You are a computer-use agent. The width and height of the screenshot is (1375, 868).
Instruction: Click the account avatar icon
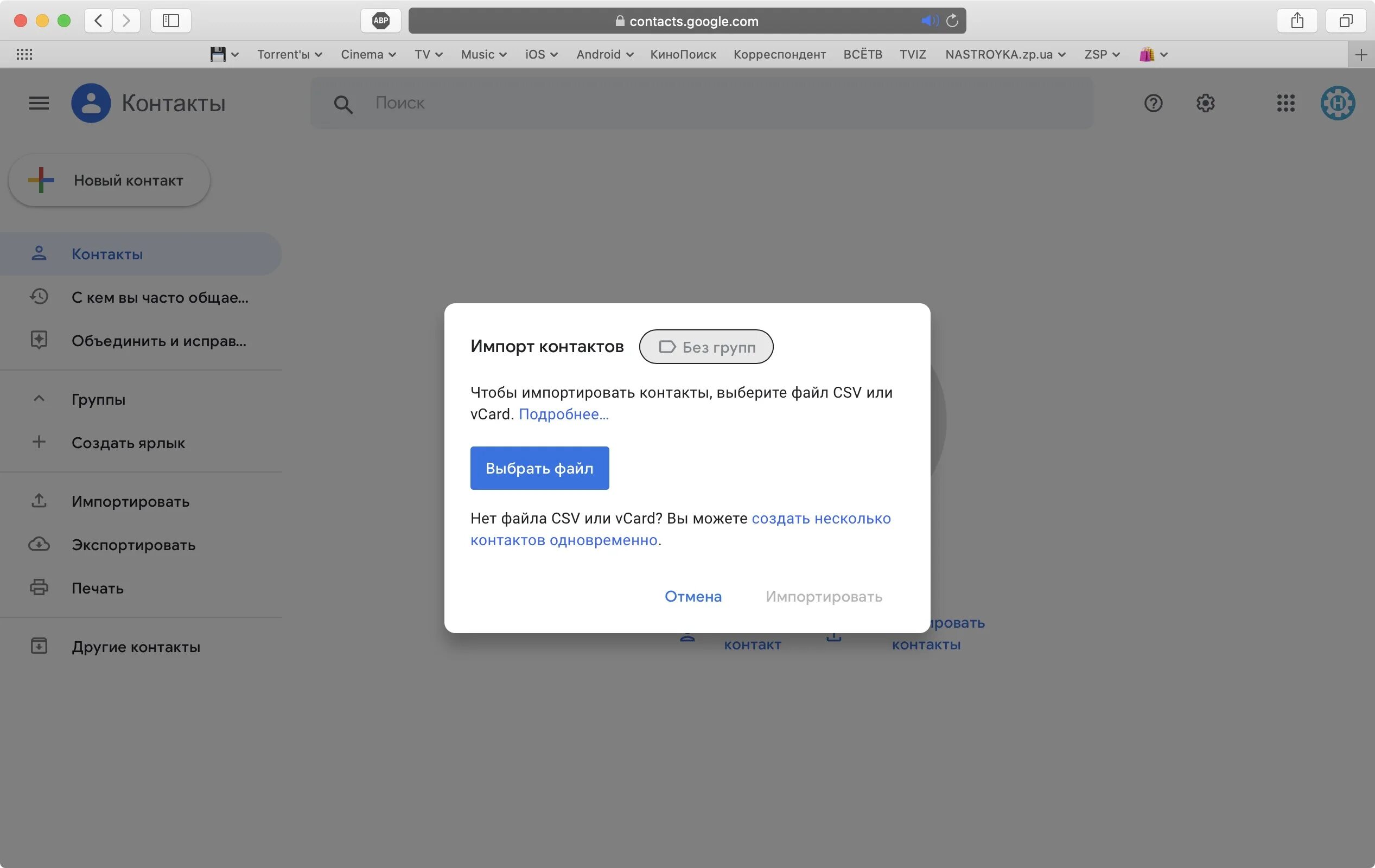tap(1338, 104)
